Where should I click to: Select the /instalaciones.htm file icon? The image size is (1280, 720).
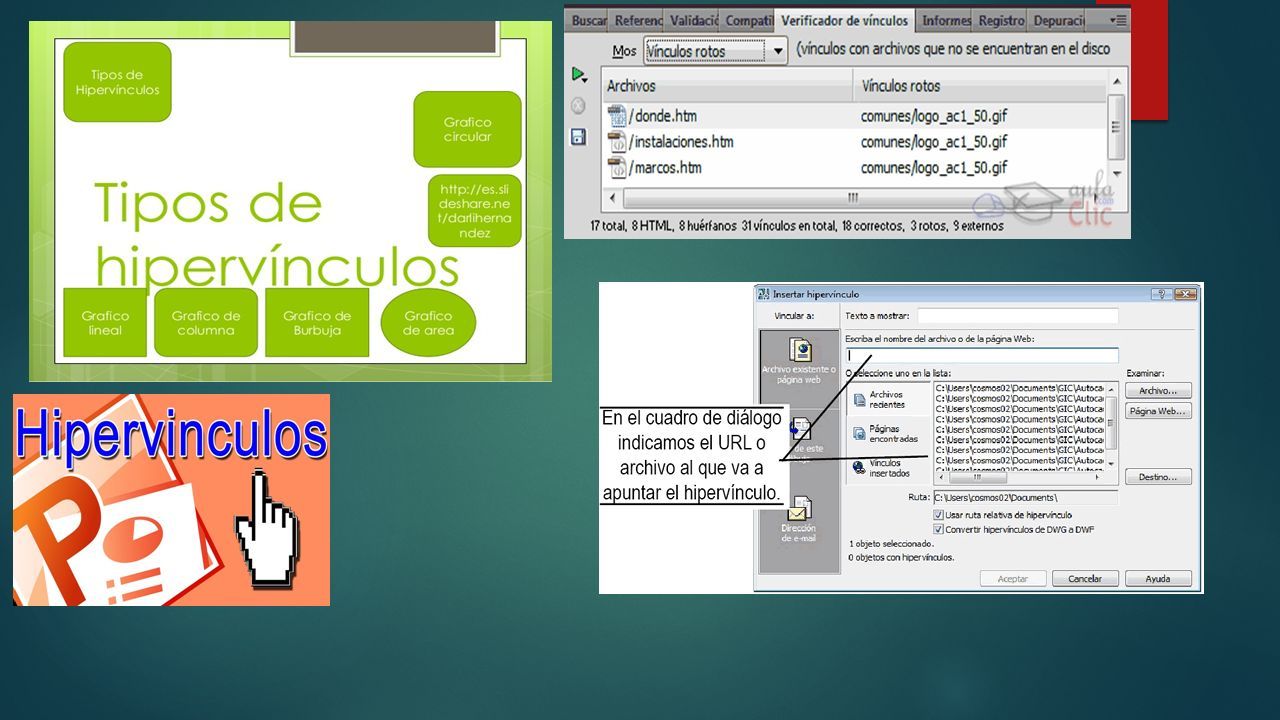pyautogui.click(x=617, y=141)
